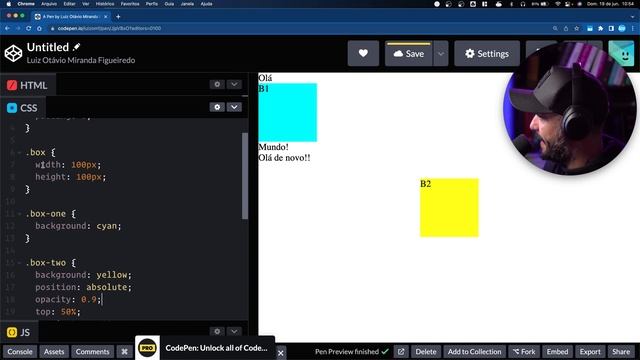640x360 pixels.
Task: Fold the .box-one rule at line 11
Action: coord(19,214)
